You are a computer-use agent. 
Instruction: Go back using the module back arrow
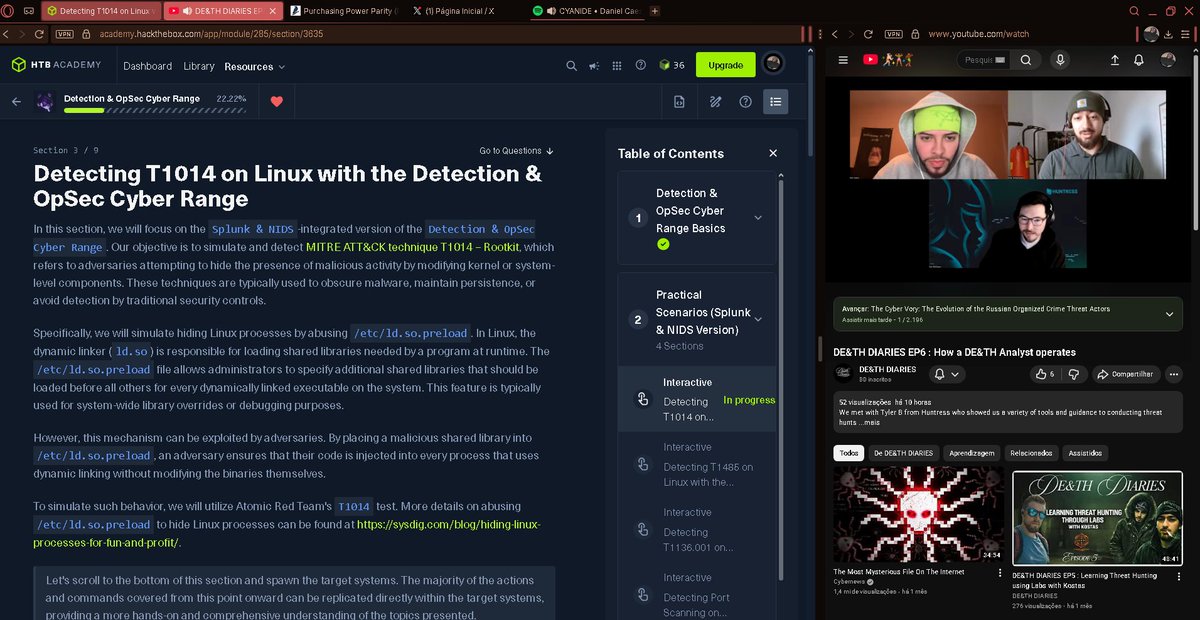[x=16, y=101]
